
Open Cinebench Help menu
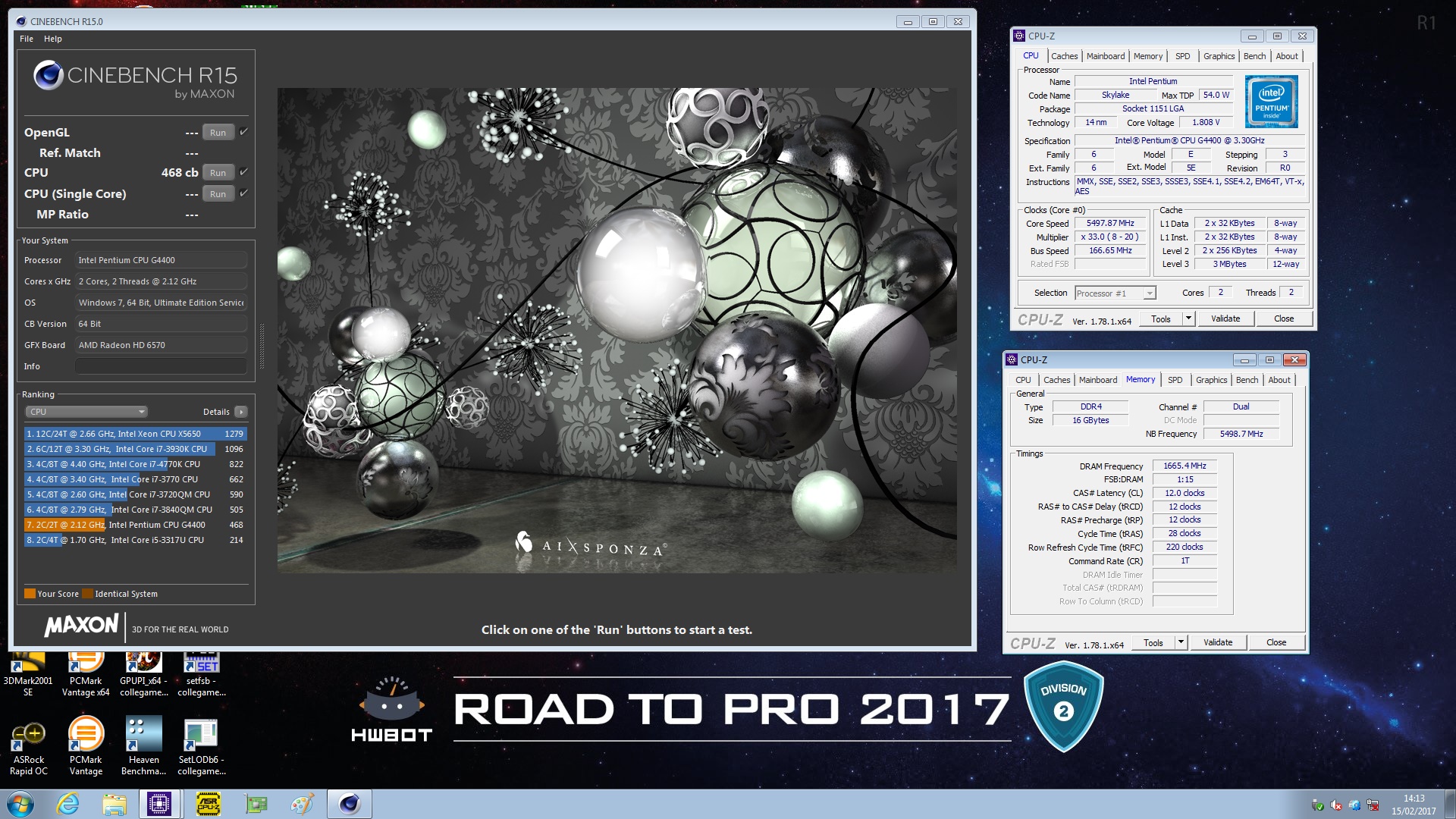[53, 39]
